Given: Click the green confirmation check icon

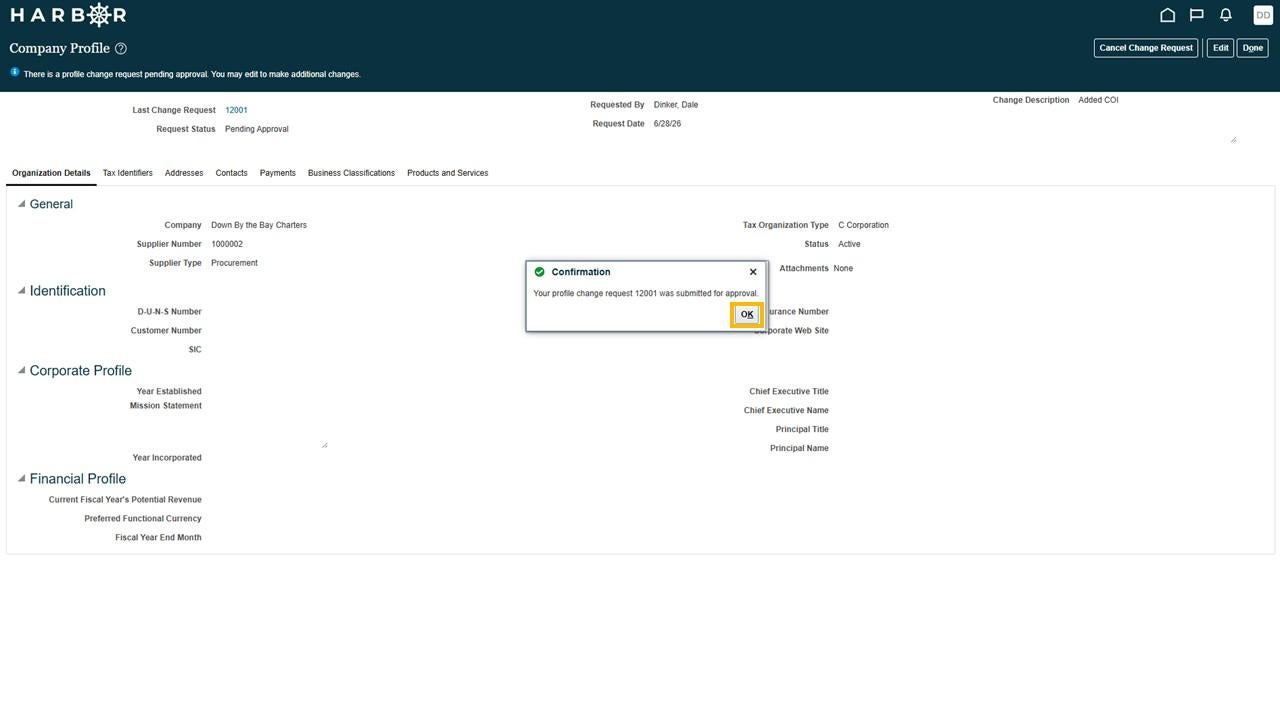Looking at the screenshot, I should (540, 272).
